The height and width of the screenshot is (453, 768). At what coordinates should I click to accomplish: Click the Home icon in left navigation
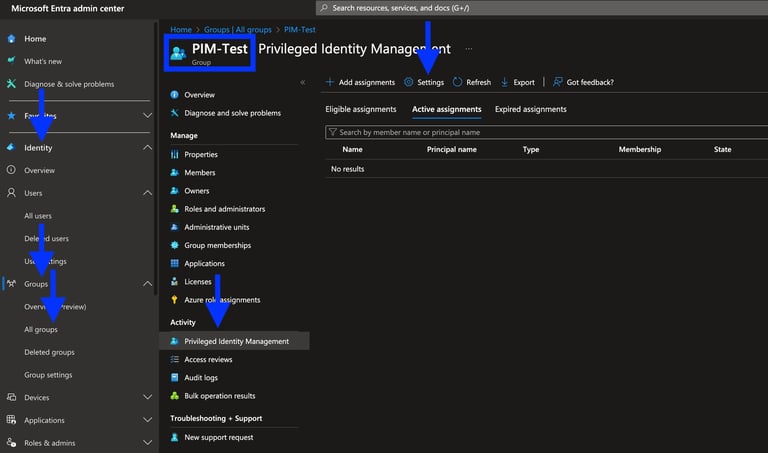11,39
